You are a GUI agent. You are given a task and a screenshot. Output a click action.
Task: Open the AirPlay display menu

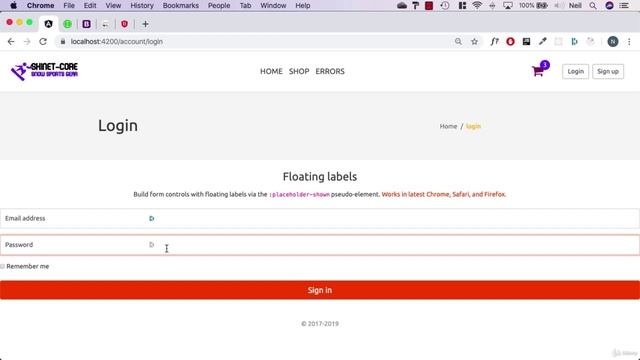point(508,6)
